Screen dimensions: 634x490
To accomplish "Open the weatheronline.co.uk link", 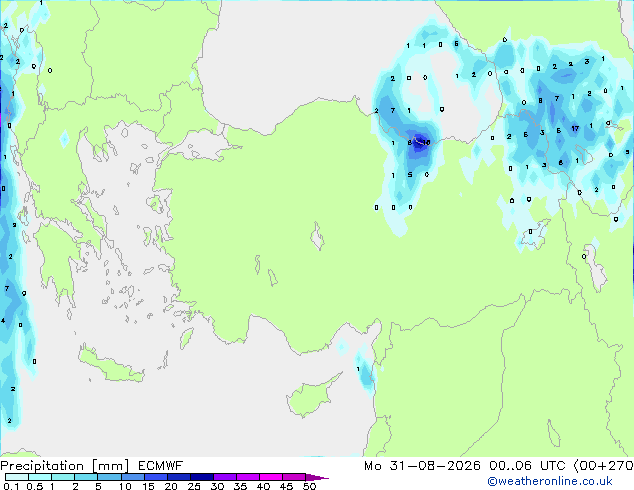I will [x=550, y=481].
